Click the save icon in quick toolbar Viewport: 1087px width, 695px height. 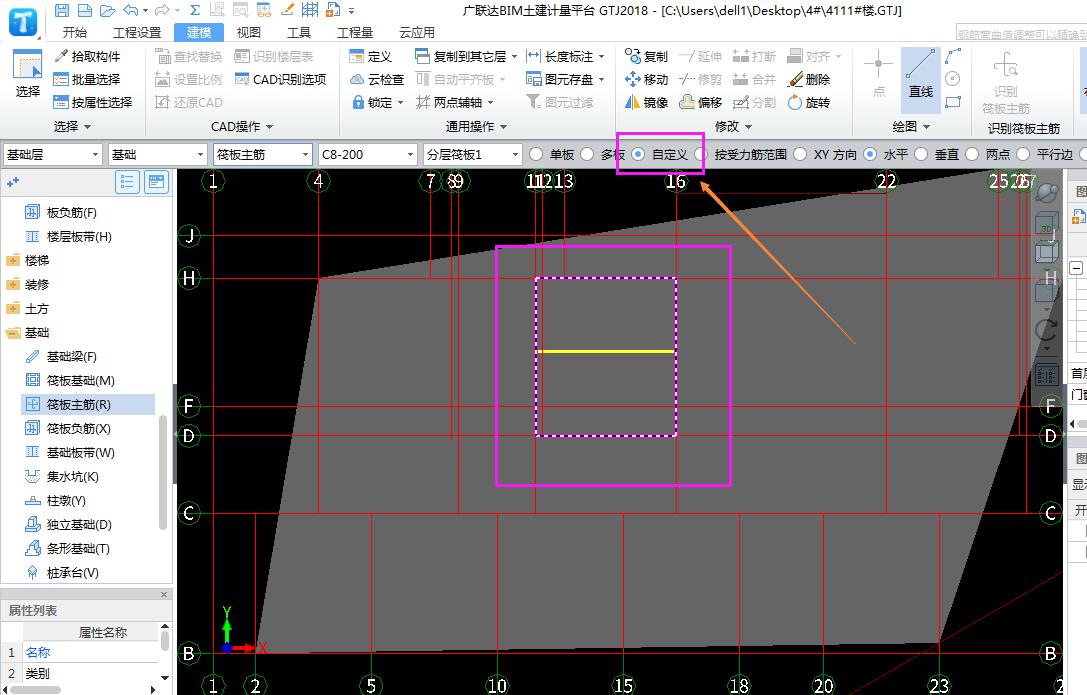[x=62, y=10]
